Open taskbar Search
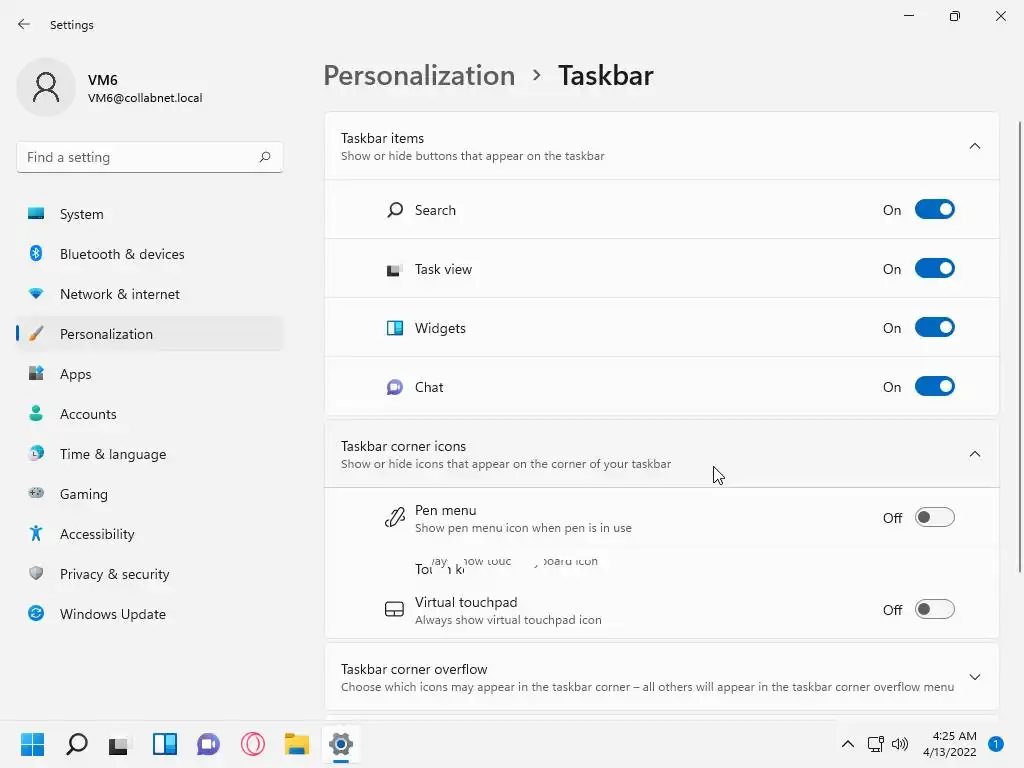This screenshot has width=1024, height=768. point(77,744)
